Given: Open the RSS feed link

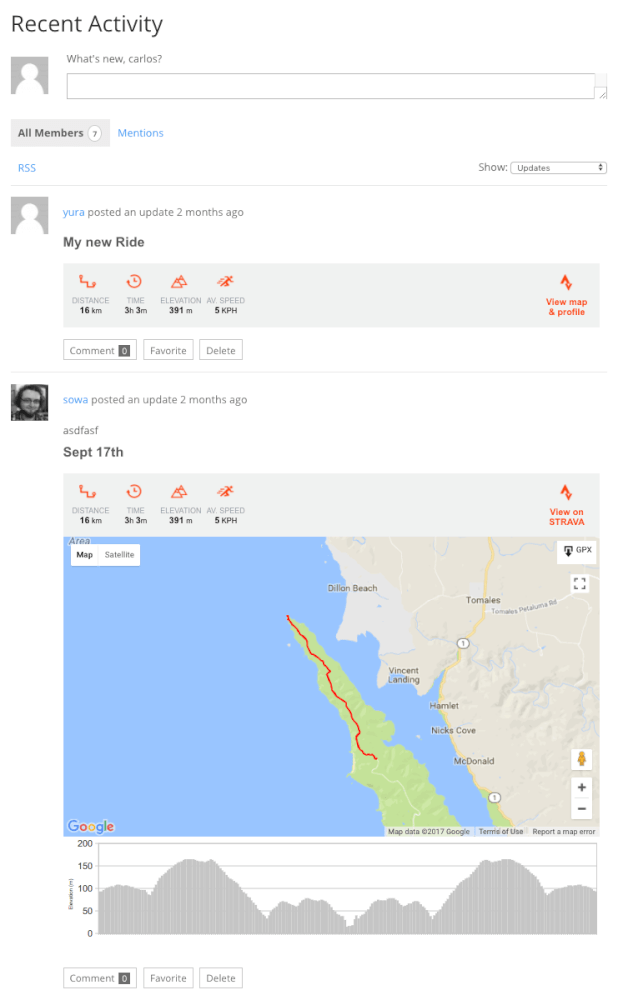Looking at the screenshot, I should (27, 168).
